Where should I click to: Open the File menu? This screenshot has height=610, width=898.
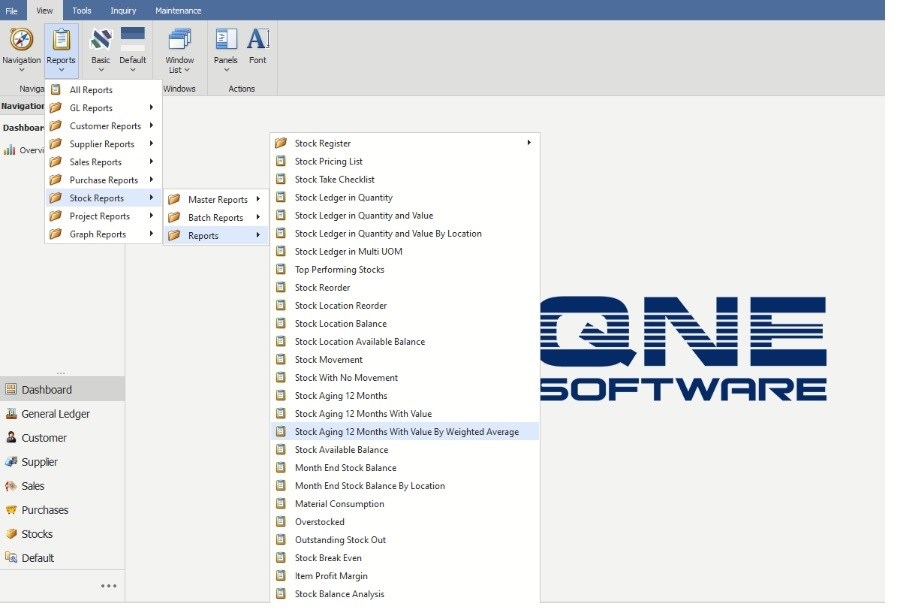tap(11, 10)
